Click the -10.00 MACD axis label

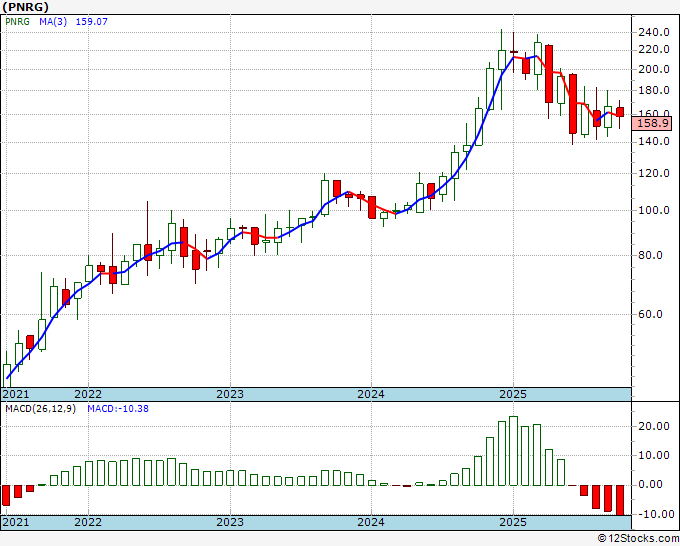tap(655, 514)
